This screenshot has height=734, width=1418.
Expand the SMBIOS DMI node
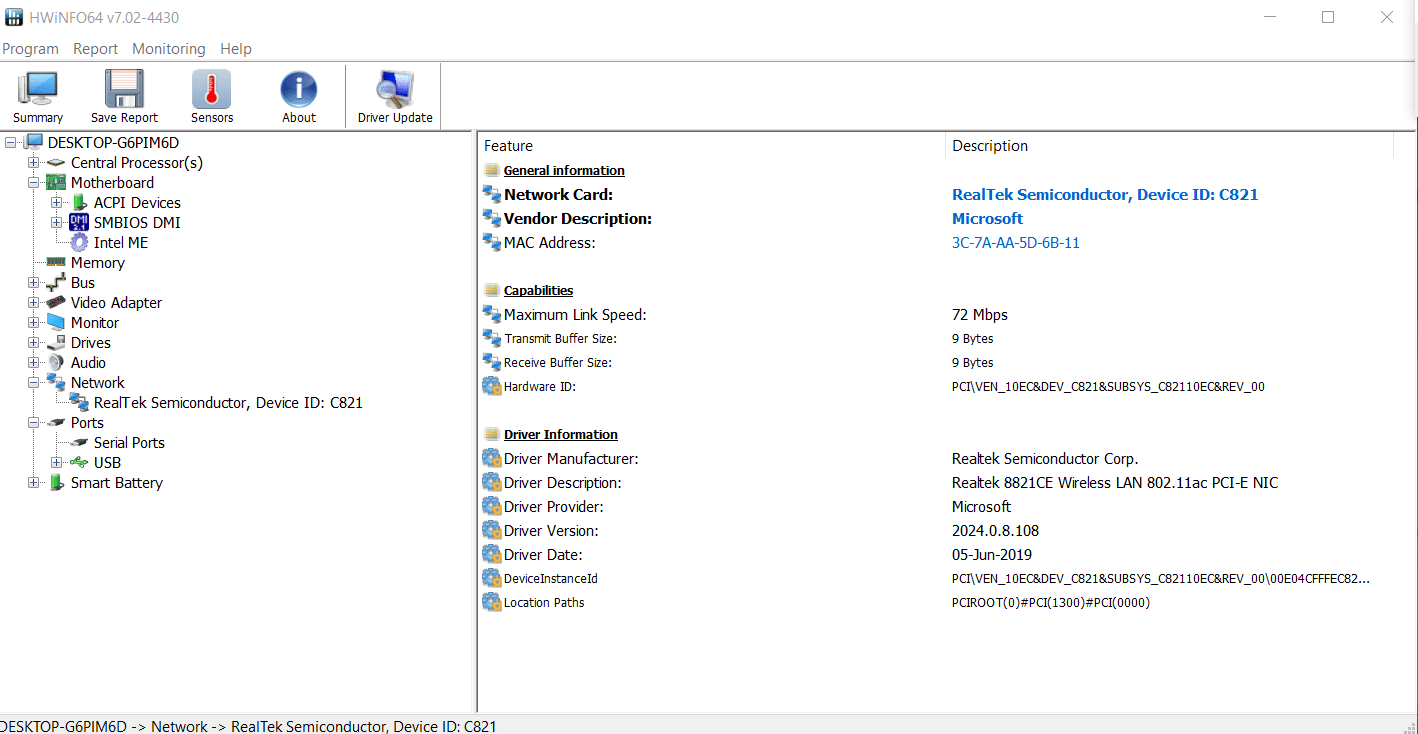pos(57,222)
